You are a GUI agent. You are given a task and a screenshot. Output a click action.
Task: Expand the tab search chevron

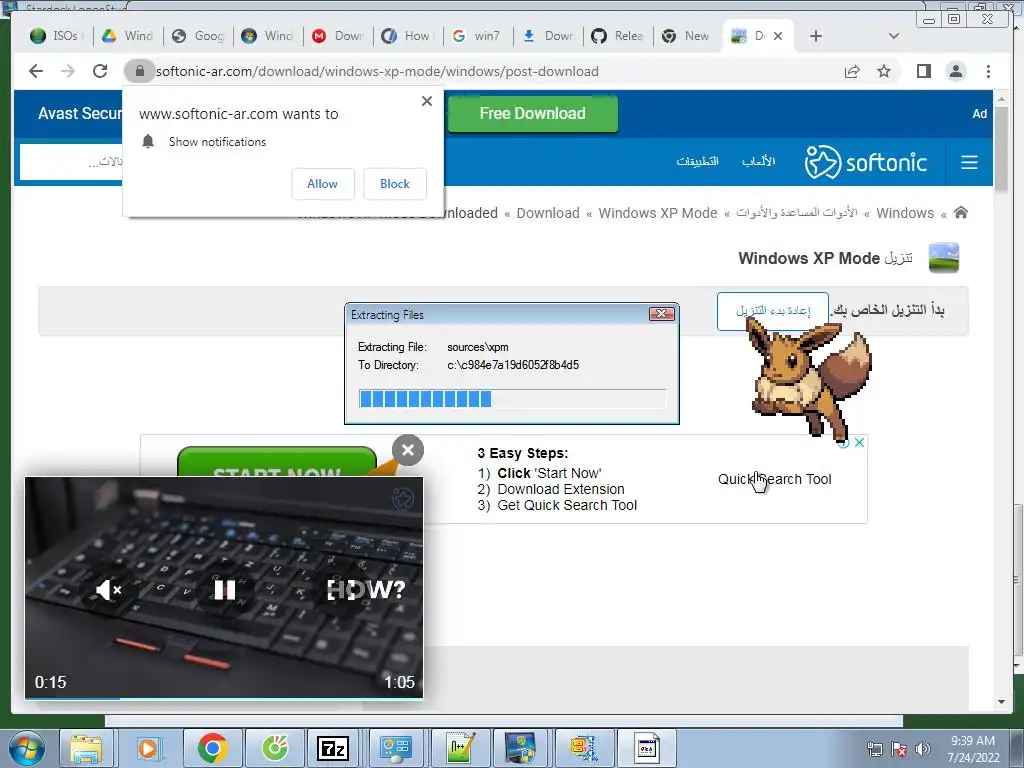[x=894, y=36]
